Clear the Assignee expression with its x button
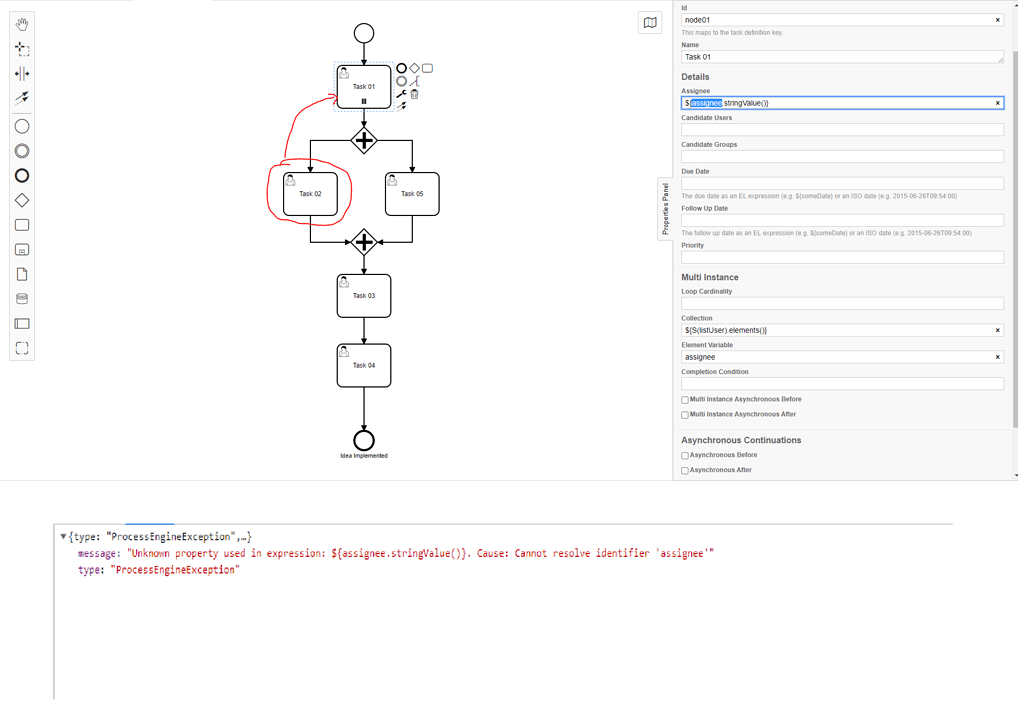The width and height of the screenshot is (1024, 716). (997, 102)
